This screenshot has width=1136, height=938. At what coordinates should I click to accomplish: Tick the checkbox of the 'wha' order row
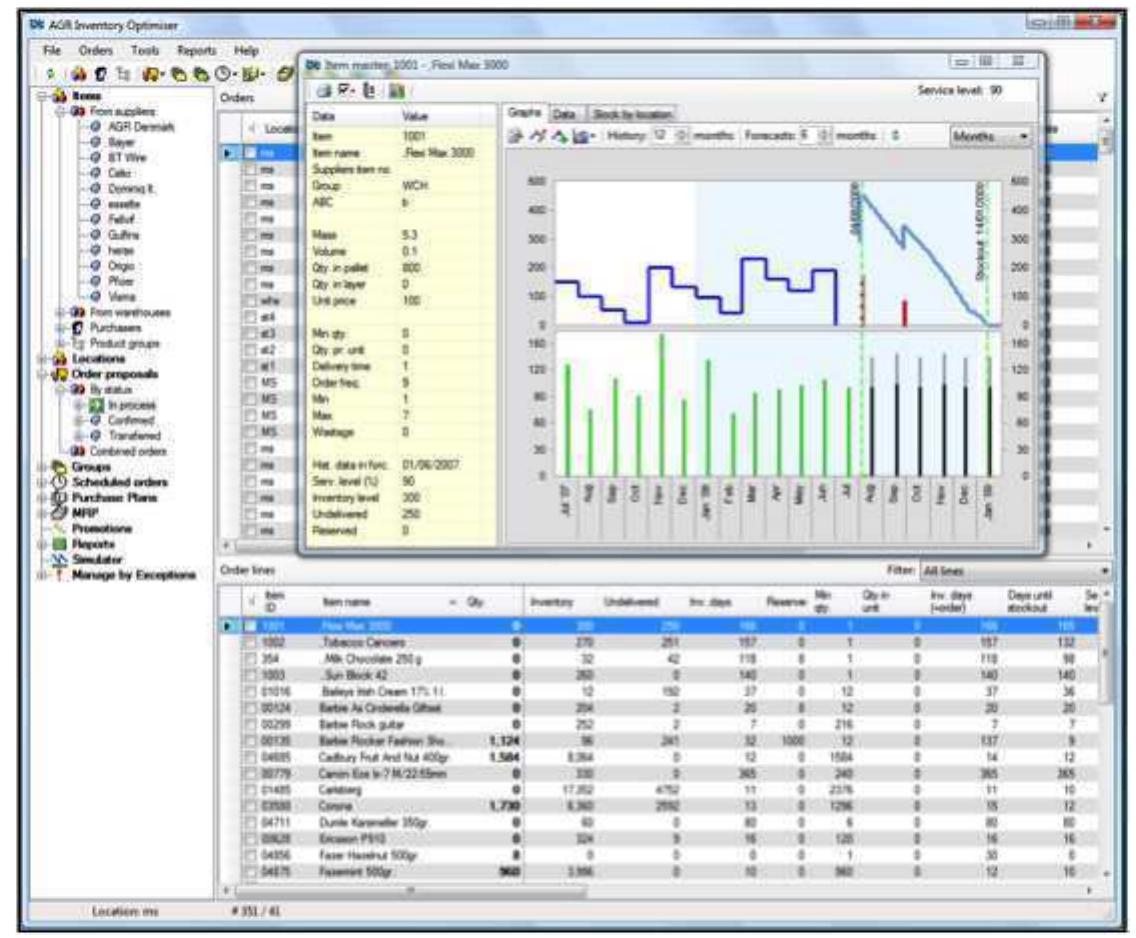click(x=250, y=301)
